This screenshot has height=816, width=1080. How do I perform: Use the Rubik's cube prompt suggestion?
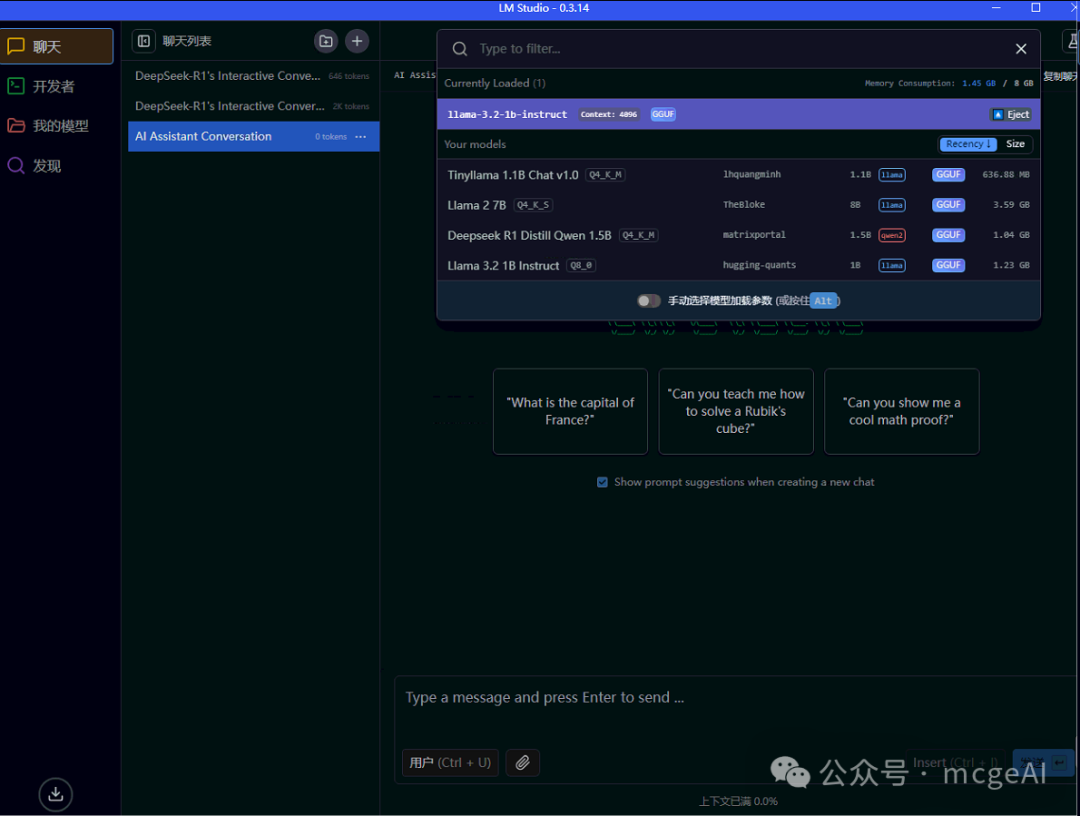pyautogui.click(x=736, y=411)
